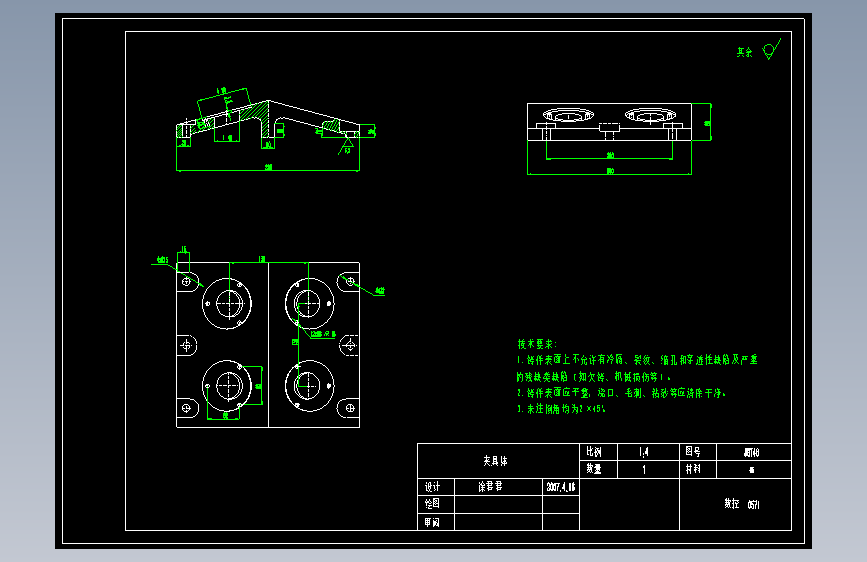Select right elliptical boss in side view
Image resolution: width=867 pixels, height=562 pixels.
pyautogui.click(x=650, y=115)
